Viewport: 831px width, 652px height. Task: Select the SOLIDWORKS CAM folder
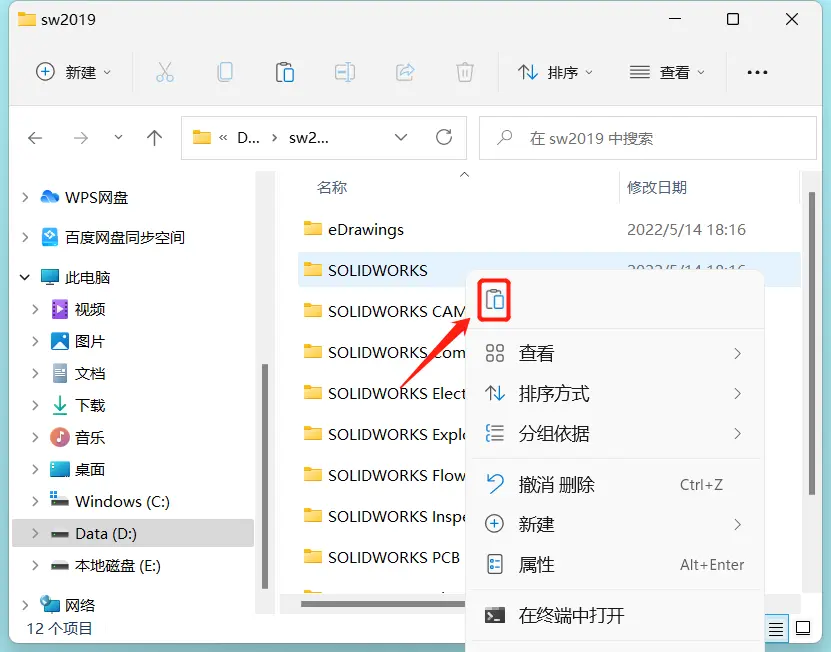tap(385, 311)
